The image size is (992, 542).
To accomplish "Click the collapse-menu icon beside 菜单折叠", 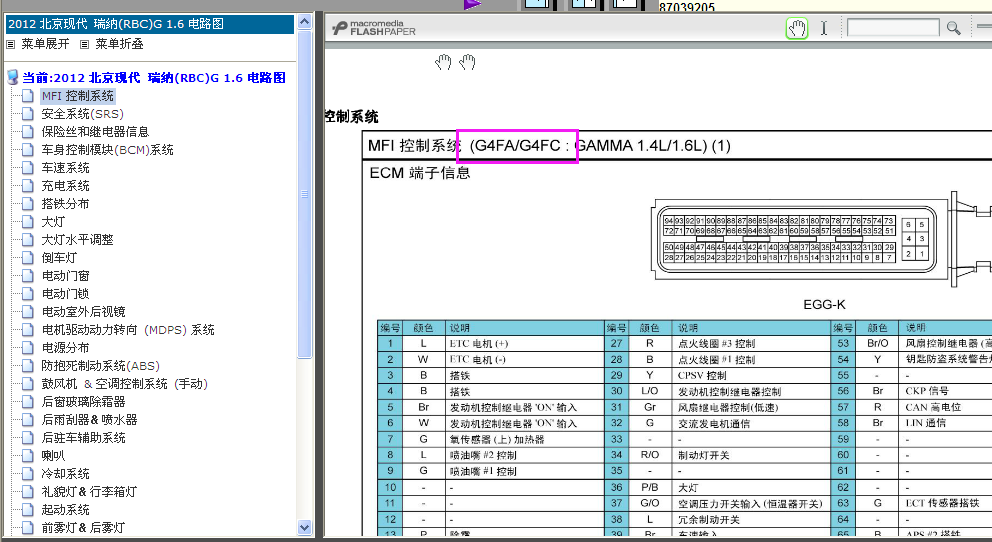I will (84, 44).
